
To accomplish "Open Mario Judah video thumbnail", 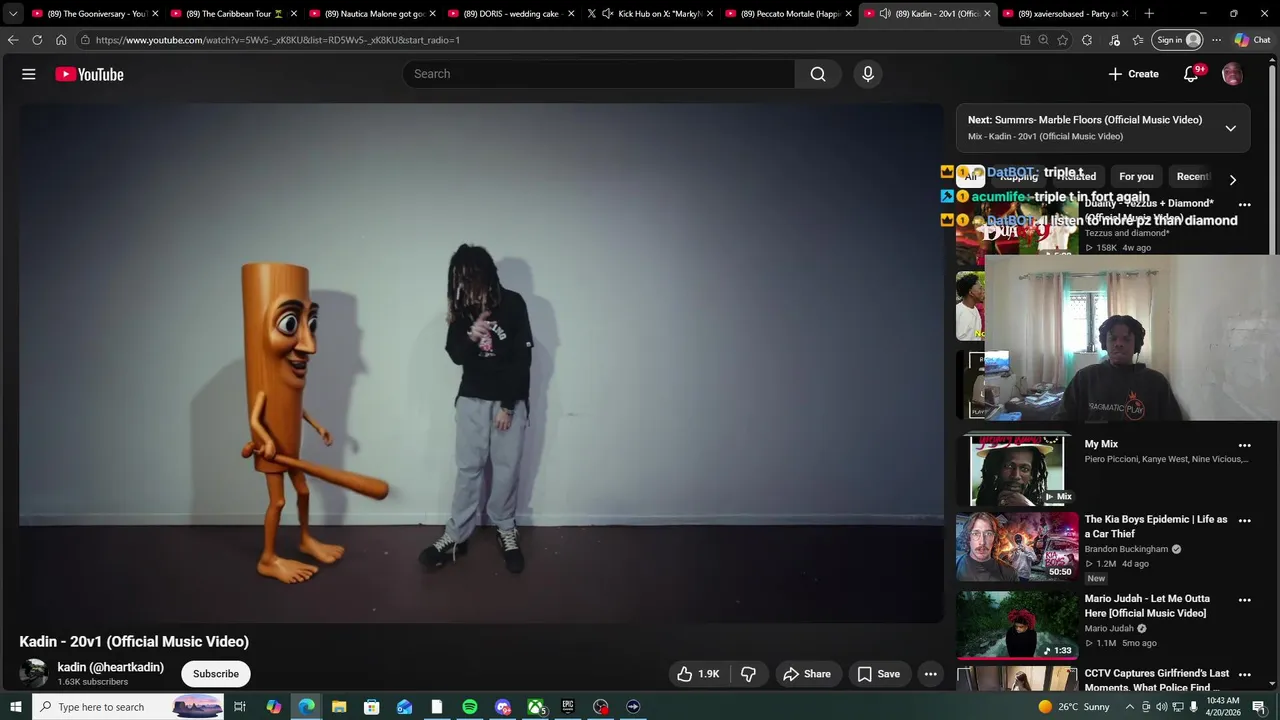I will point(1017,625).
